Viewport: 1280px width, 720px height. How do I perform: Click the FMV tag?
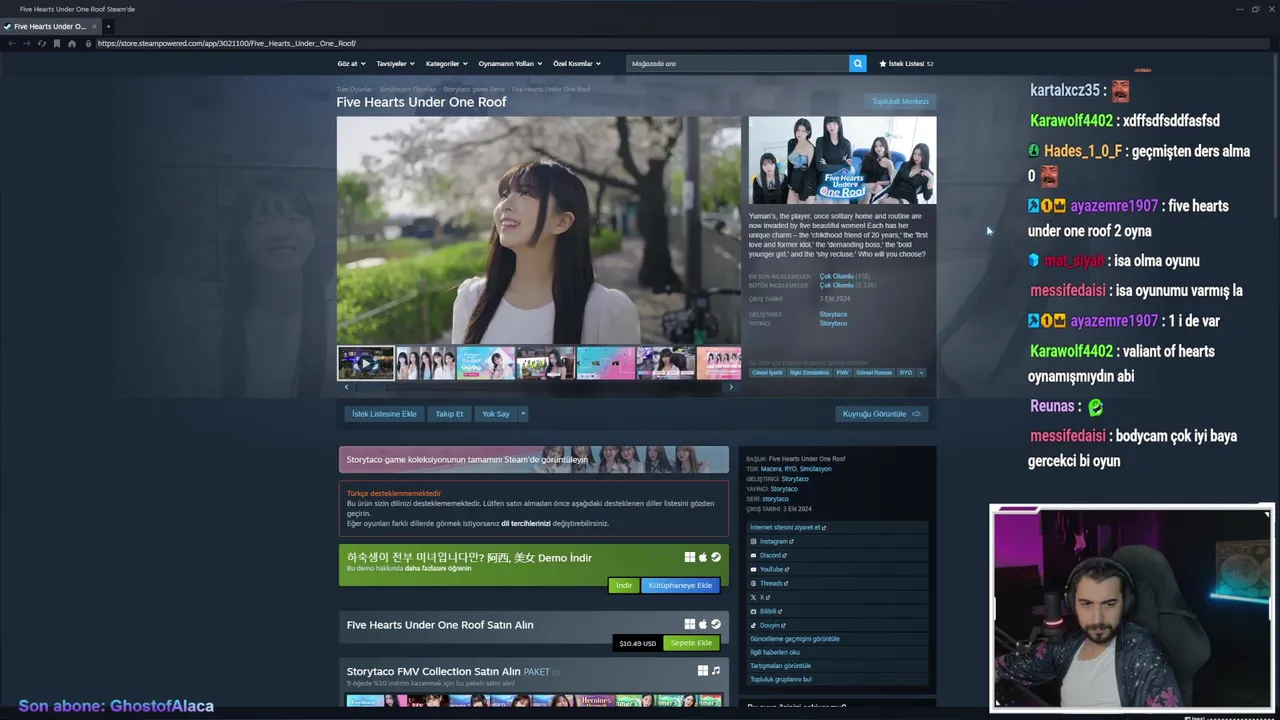point(843,372)
